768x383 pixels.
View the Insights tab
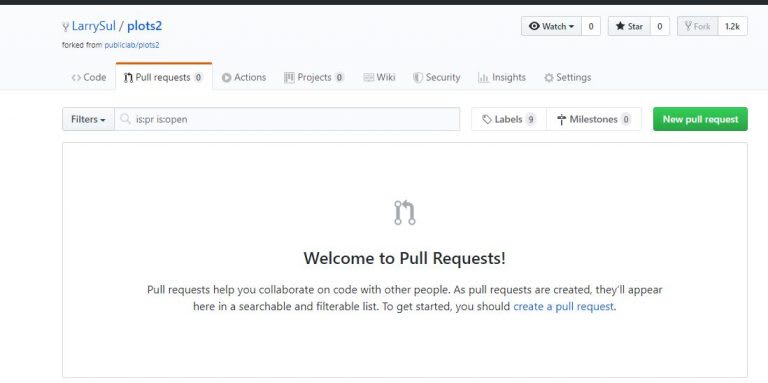pyautogui.click(x=502, y=77)
